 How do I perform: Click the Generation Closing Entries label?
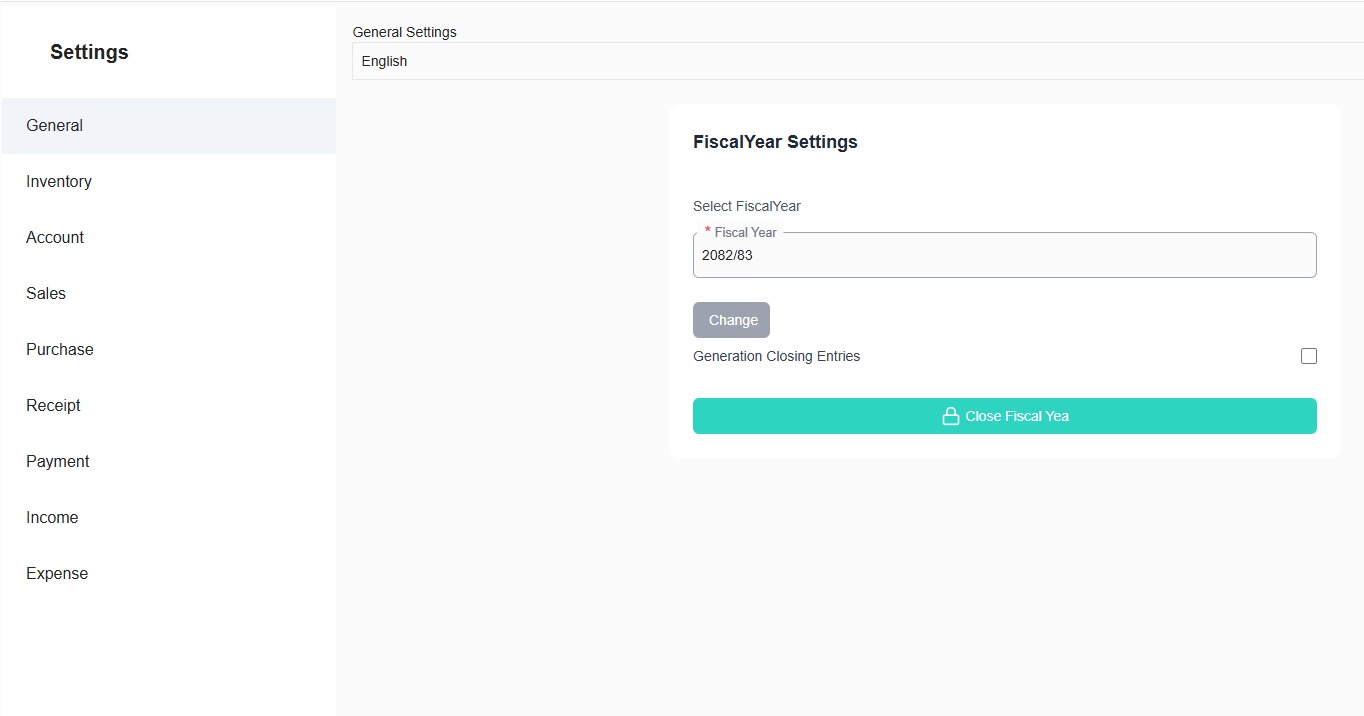pyautogui.click(x=776, y=356)
